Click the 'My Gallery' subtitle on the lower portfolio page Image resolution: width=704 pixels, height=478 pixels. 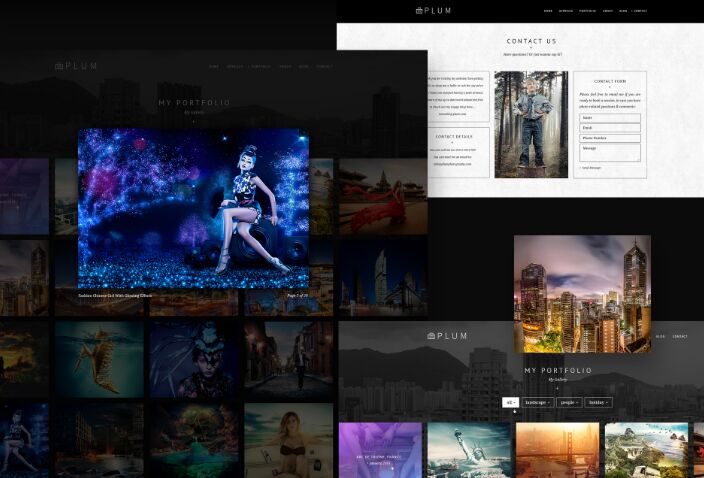coord(558,380)
